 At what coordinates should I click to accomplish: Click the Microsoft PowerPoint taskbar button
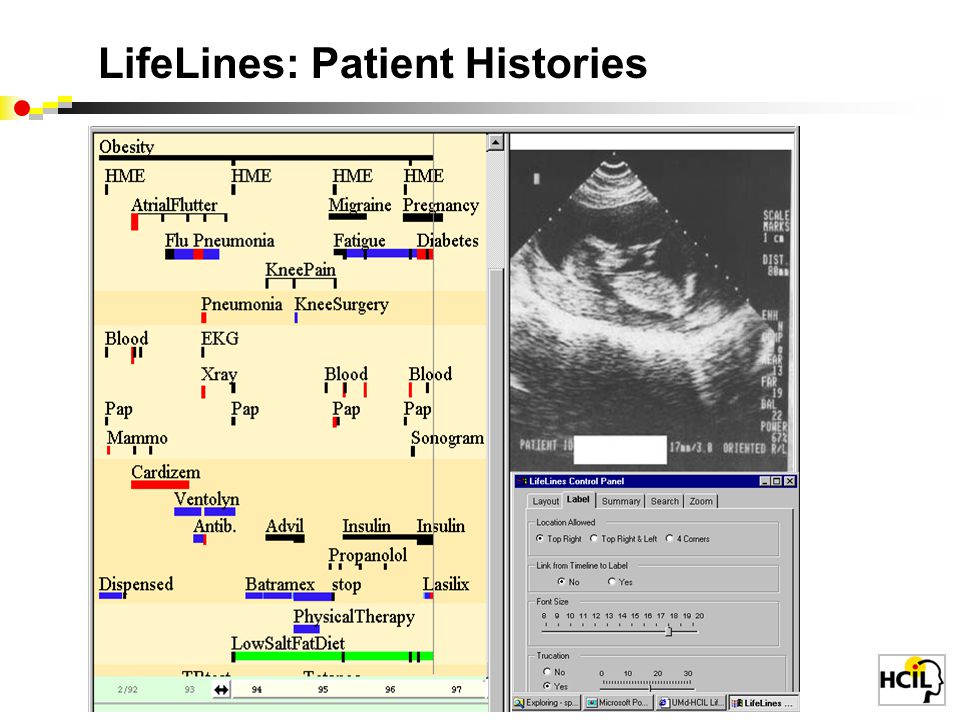point(618,703)
